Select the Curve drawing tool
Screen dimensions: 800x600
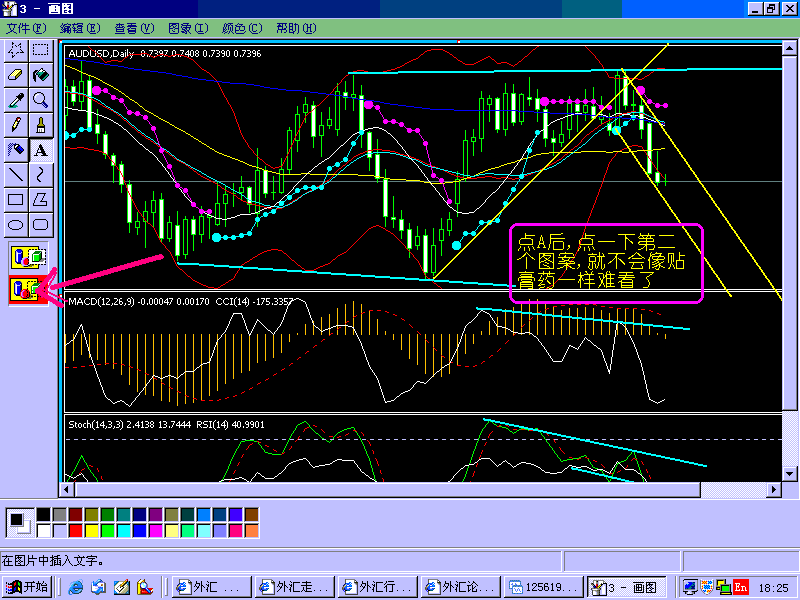pyautogui.click(x=41, y=174)
